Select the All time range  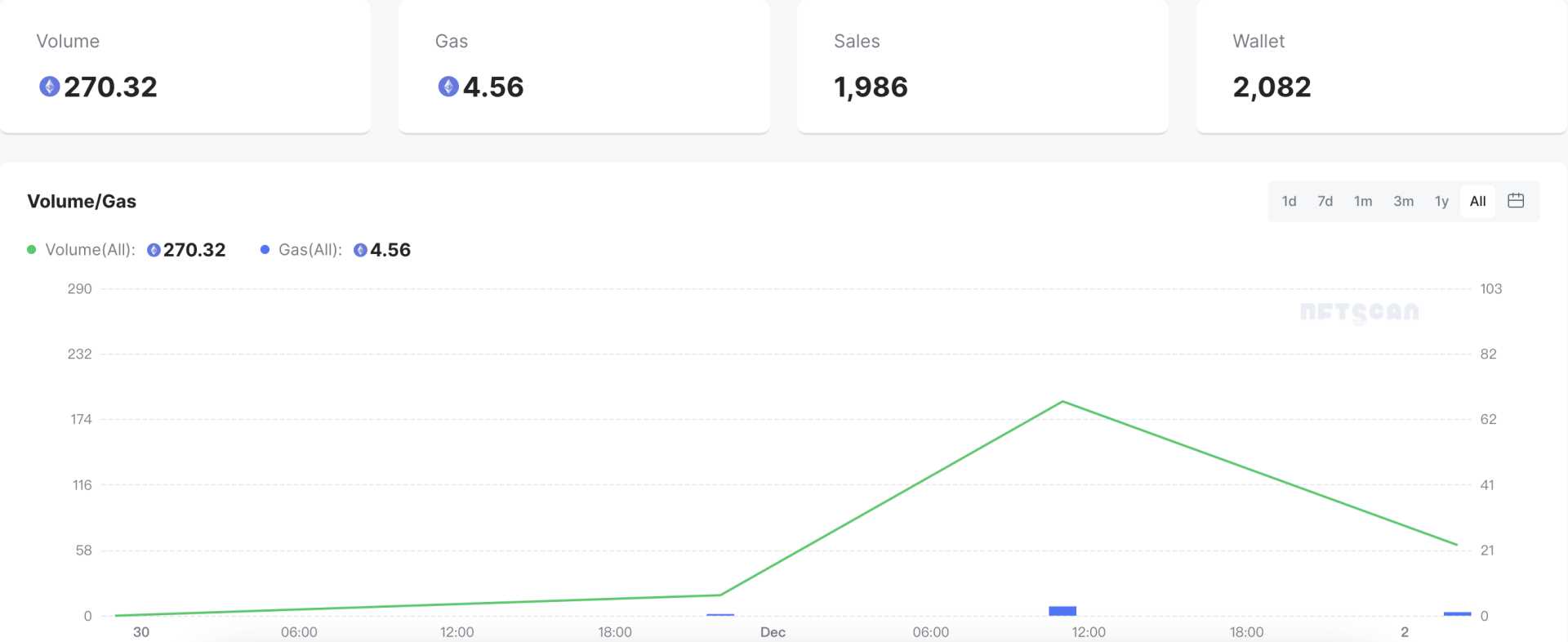click(1477, 201)
